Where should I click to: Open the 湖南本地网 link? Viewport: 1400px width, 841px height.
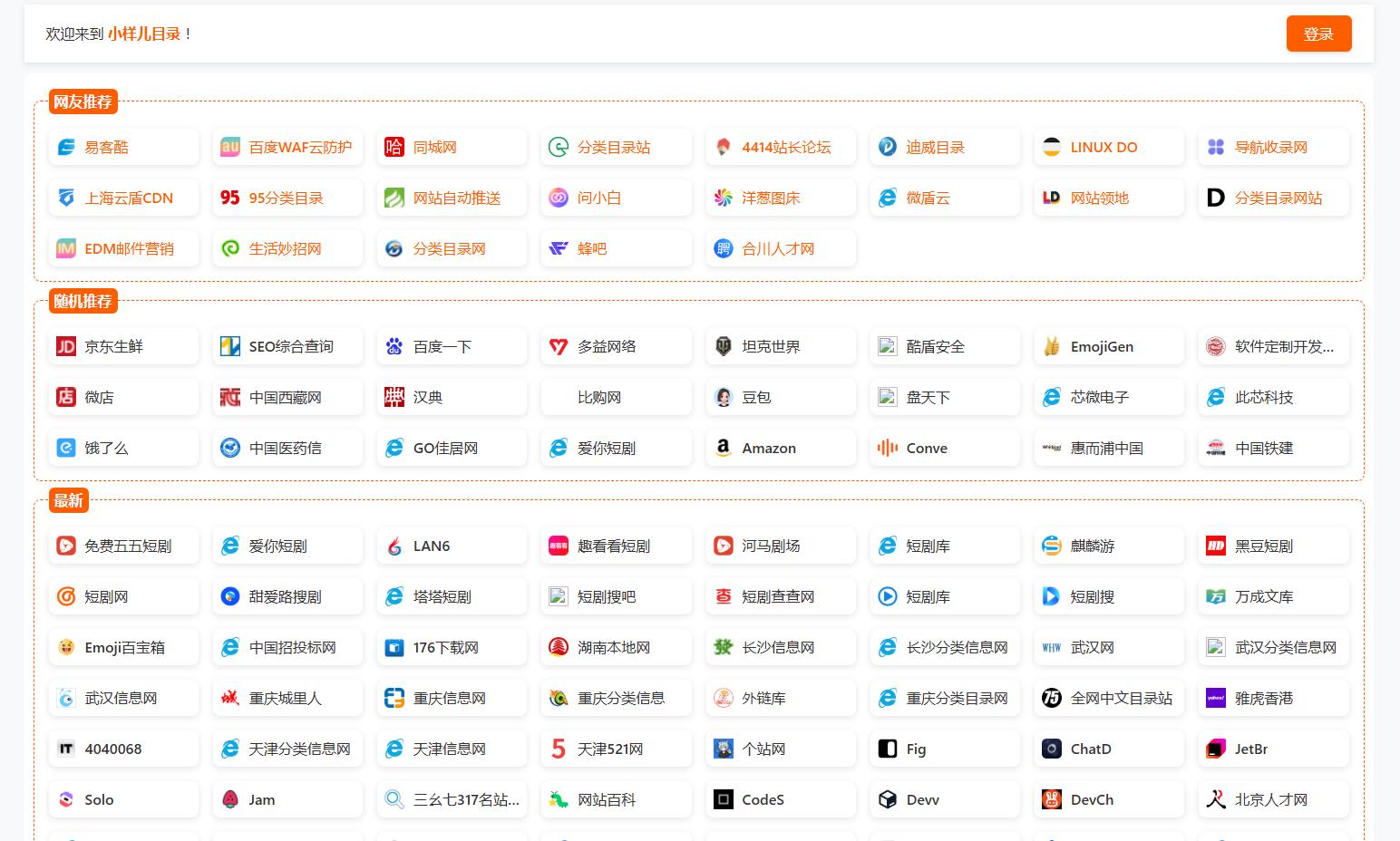pos(614,647)
